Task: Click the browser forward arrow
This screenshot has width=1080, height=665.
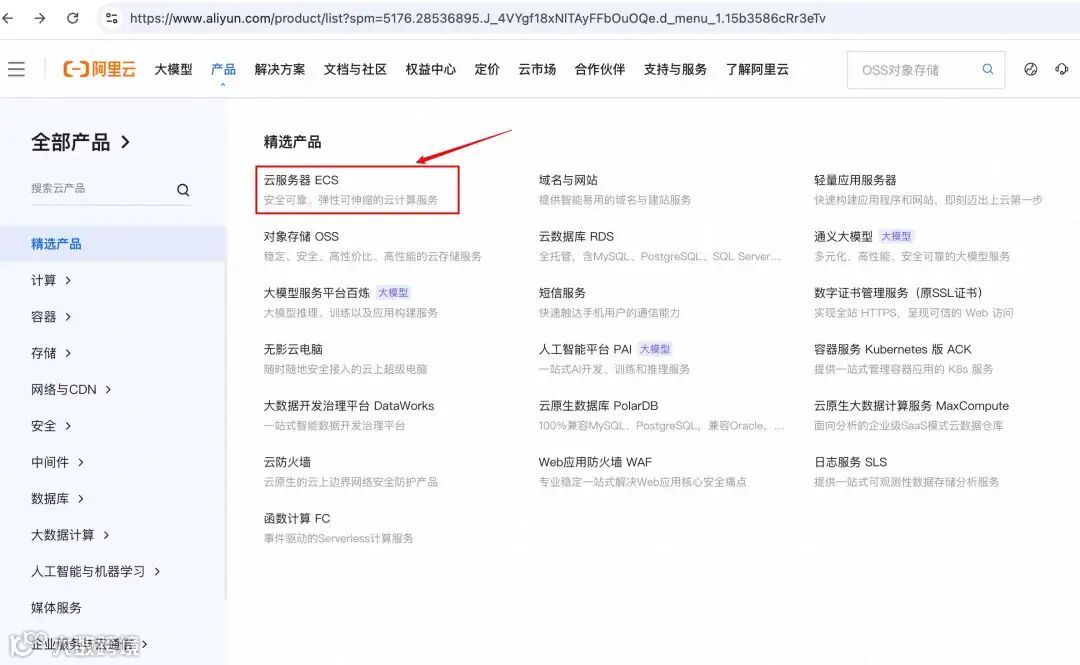Action: pyautogui.click(x=40, y=18)
